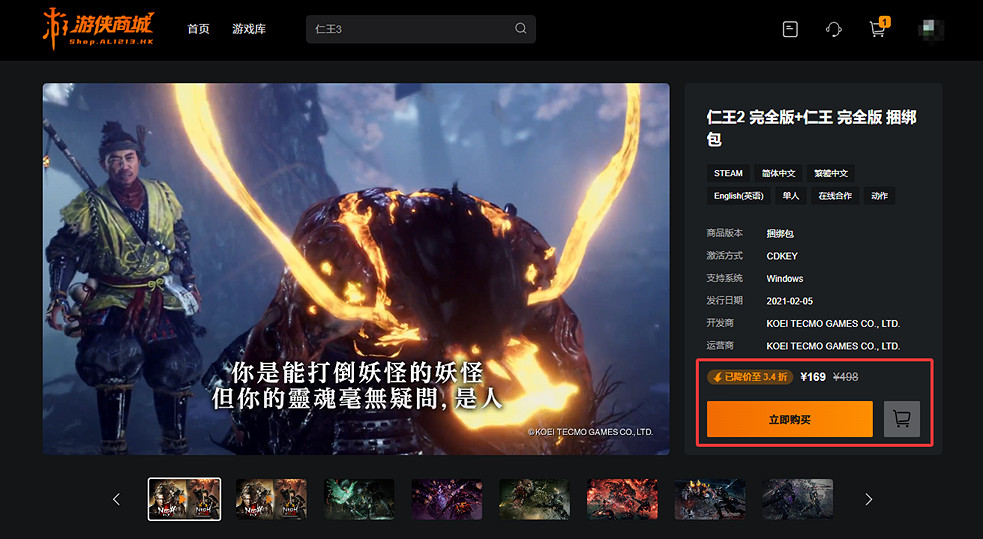Click the publisher name beside 运营商
The width and height of the screenshot is (983, 539).
[x=833, y=346]
